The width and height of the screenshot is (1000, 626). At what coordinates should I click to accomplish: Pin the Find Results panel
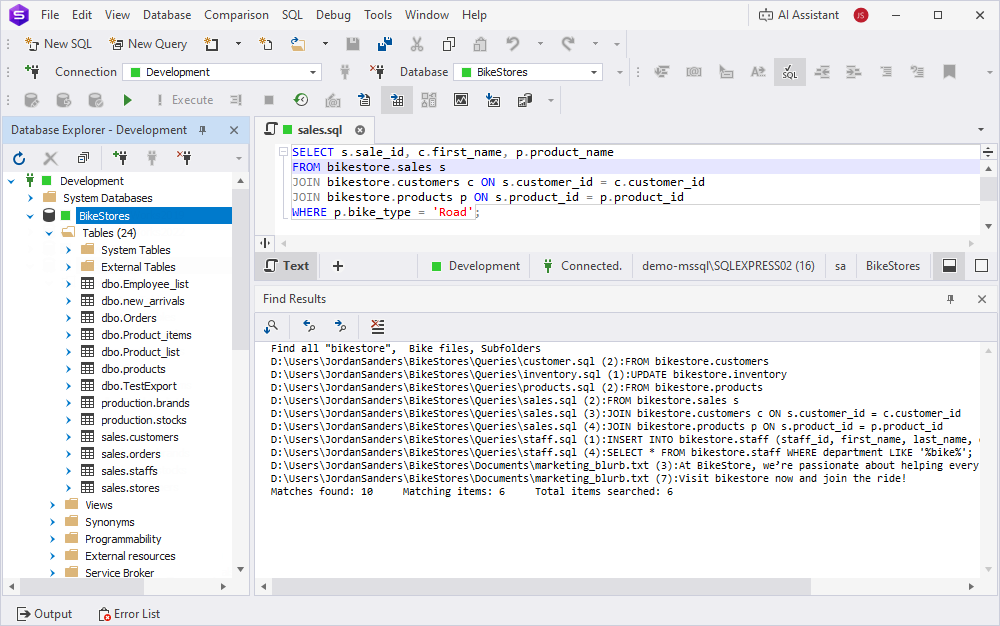[950, 299]
